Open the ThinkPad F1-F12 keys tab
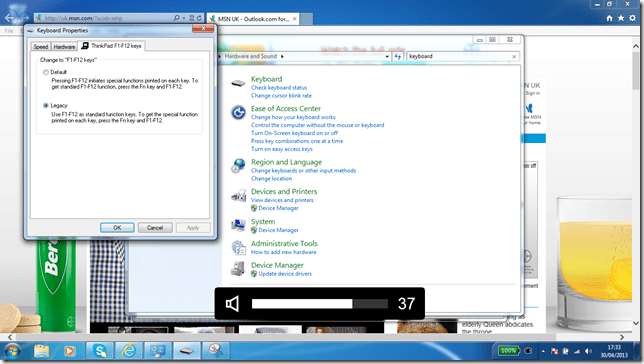Screen dimensions: 644x364 point(112,46)
